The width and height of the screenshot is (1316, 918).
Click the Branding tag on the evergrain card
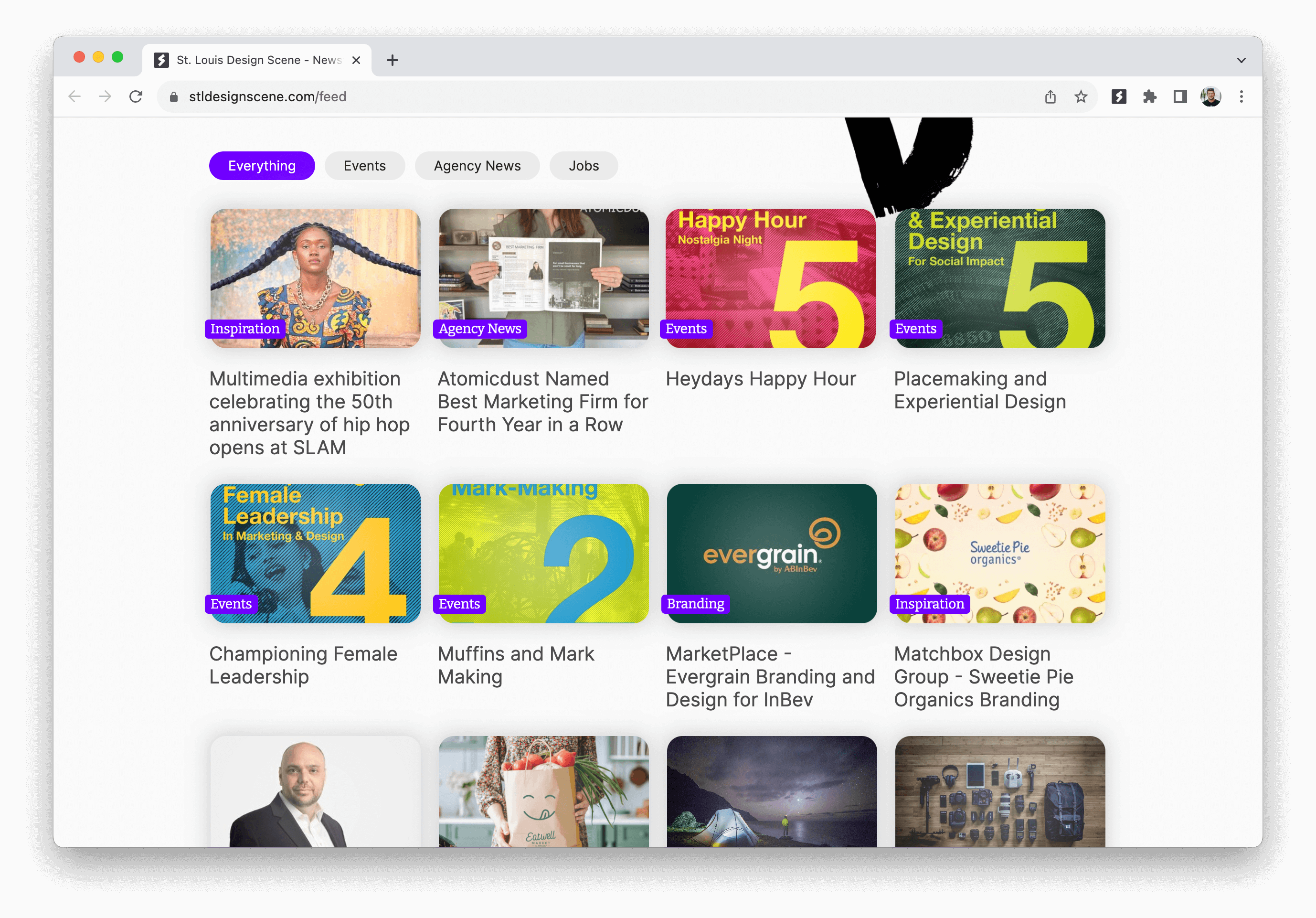point(695,604)
